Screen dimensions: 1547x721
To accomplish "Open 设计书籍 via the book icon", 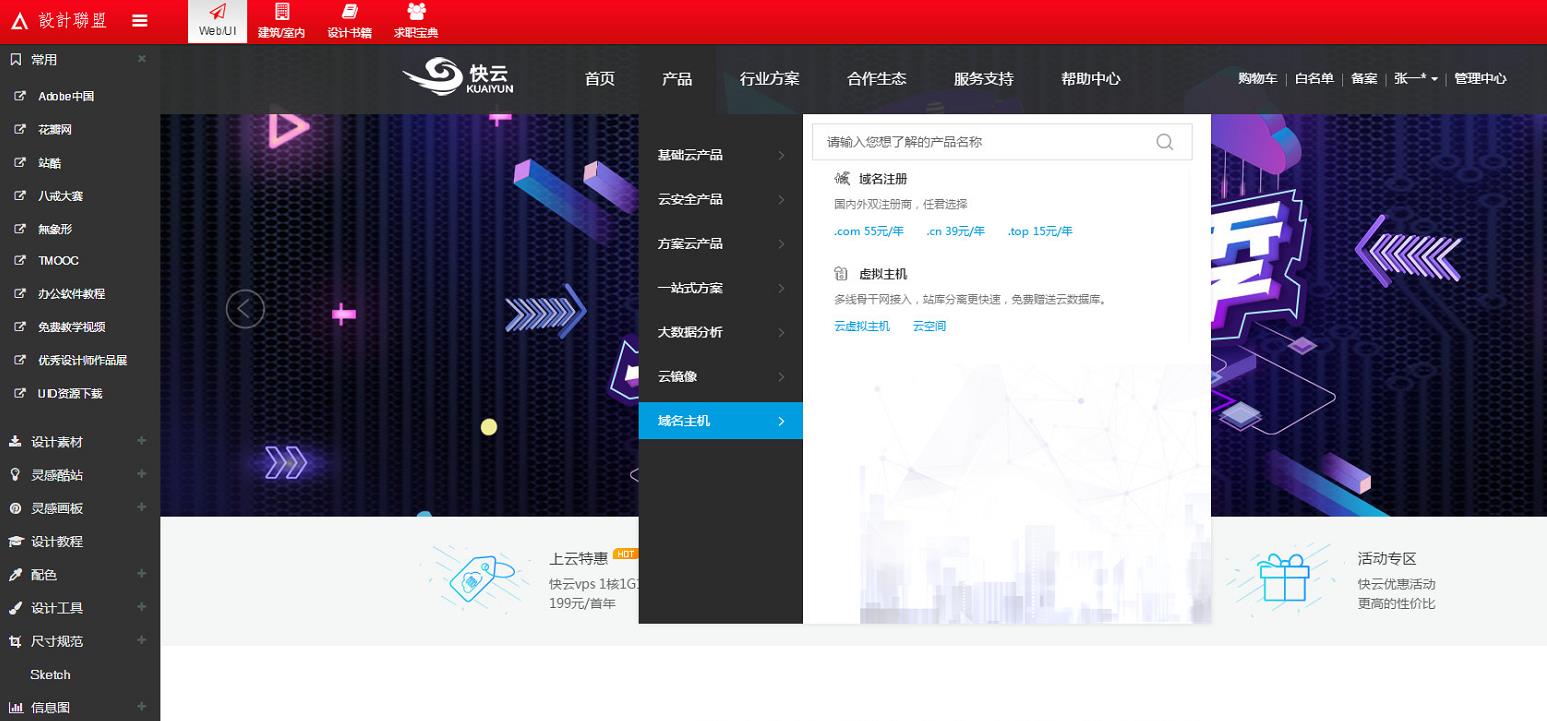I will 349,13.
